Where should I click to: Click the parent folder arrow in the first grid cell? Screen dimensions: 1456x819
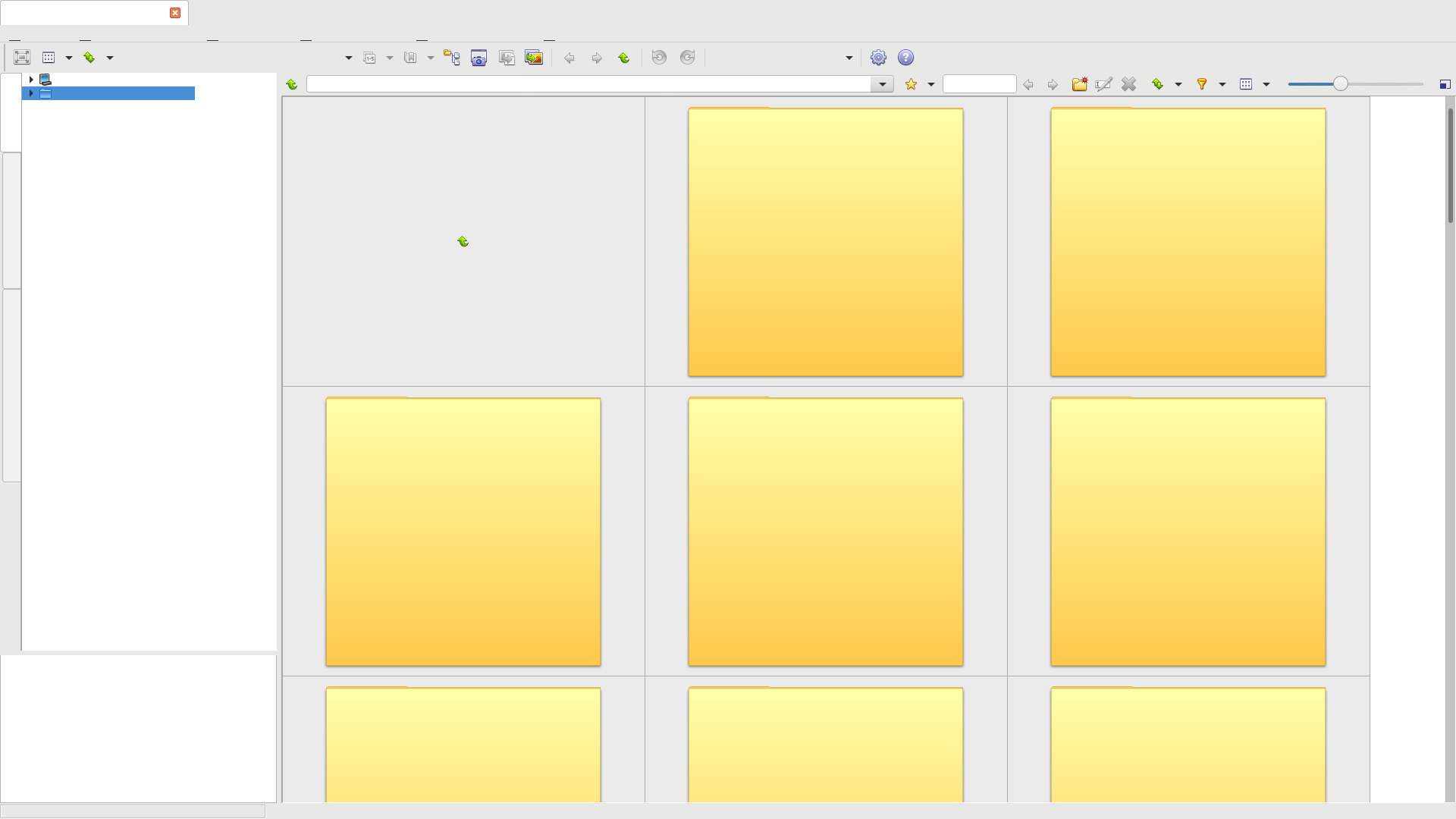[x=463, y=241]
